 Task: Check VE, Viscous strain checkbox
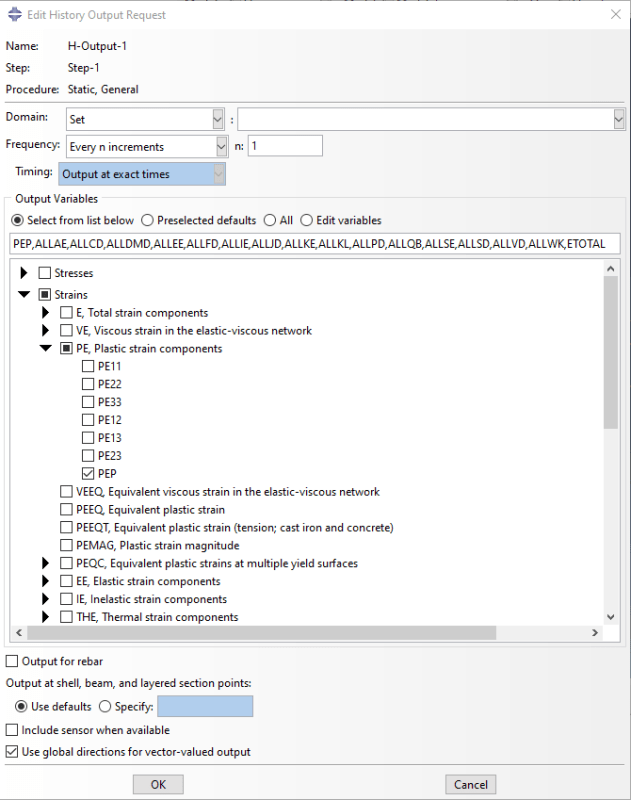click(x=66, y=330)
